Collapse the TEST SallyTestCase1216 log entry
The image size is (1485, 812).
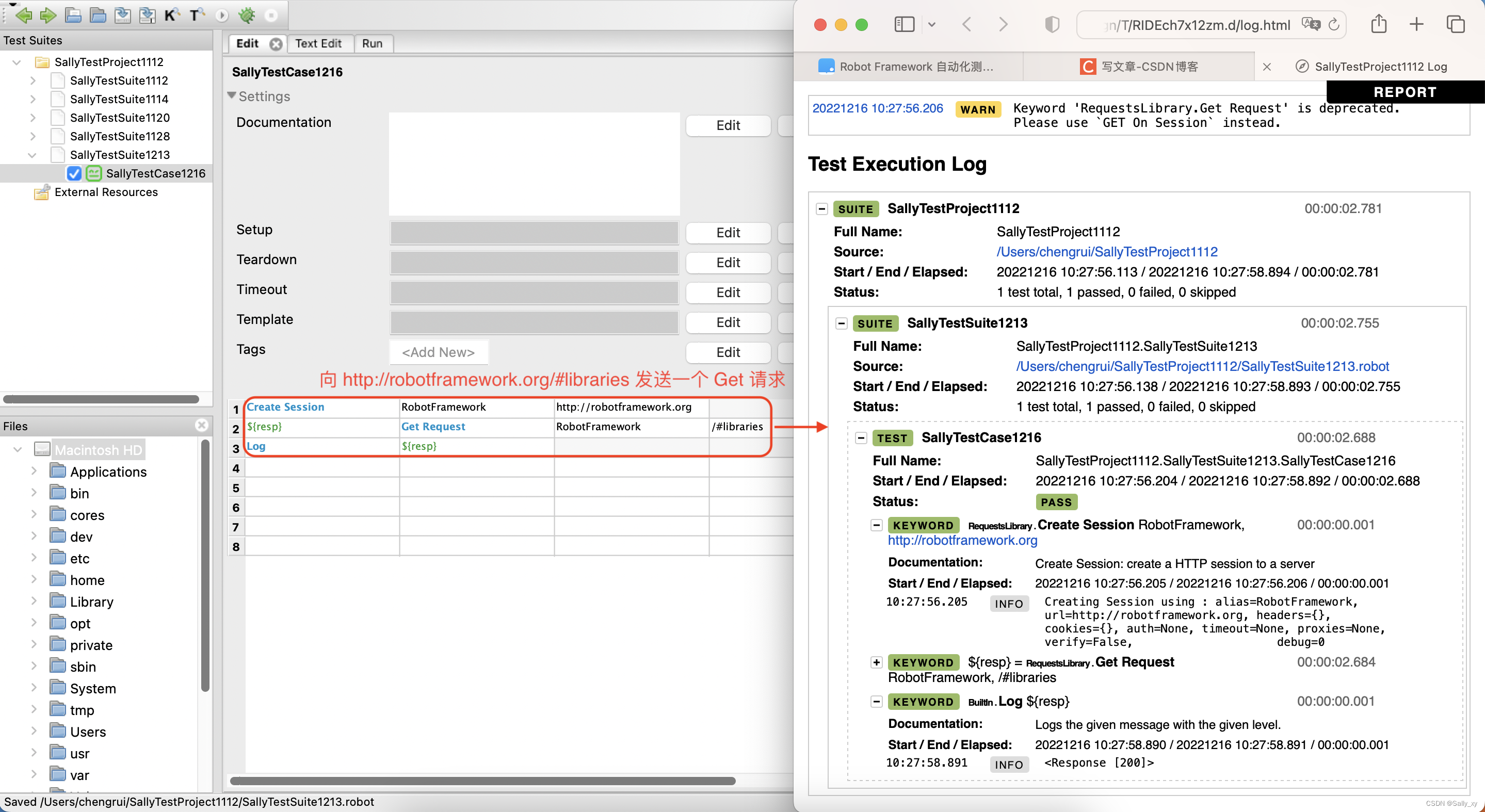click(861, 438)
